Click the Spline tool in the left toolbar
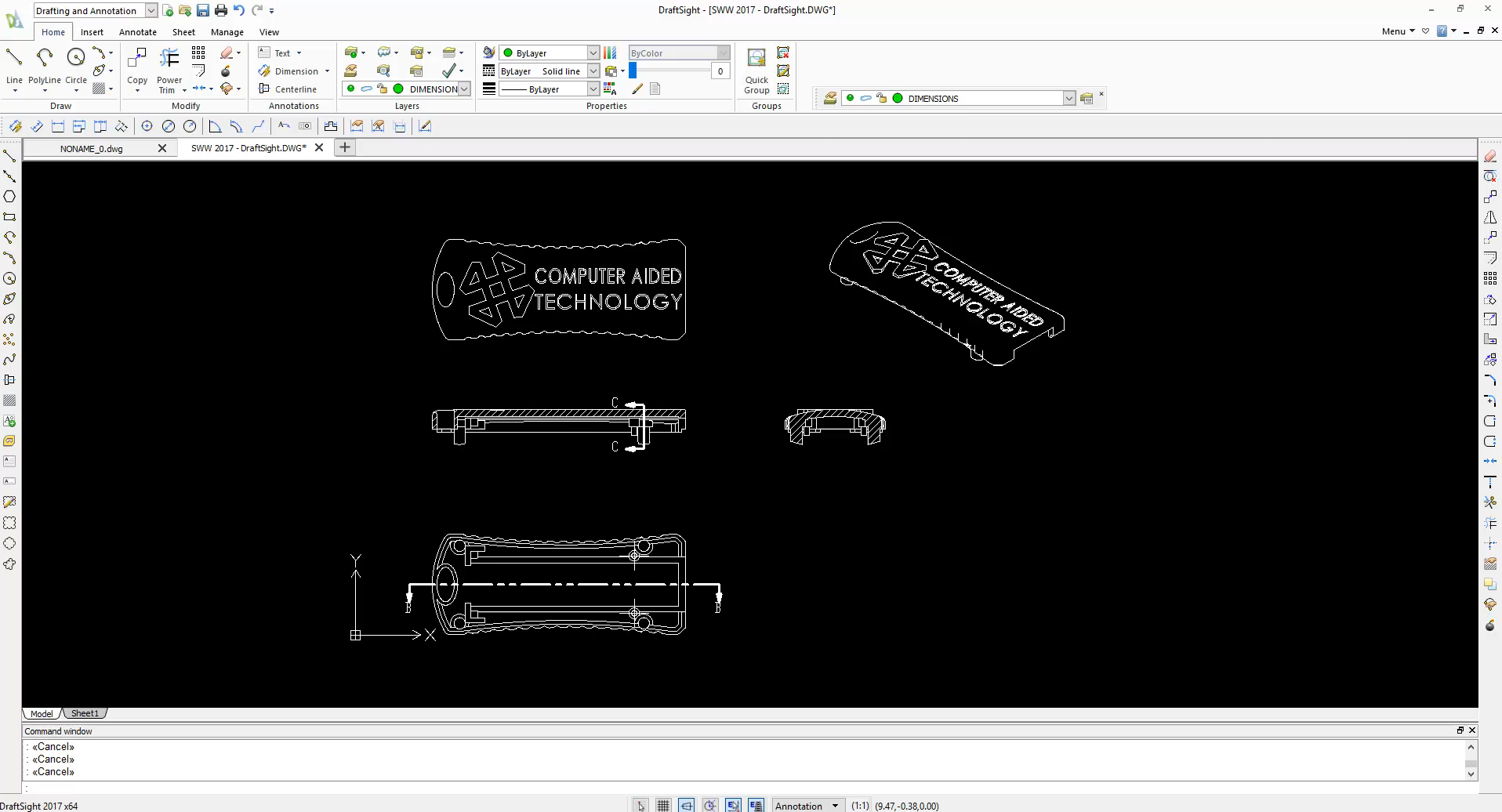The image size is (1502, 812). click(x=9, y=360)
